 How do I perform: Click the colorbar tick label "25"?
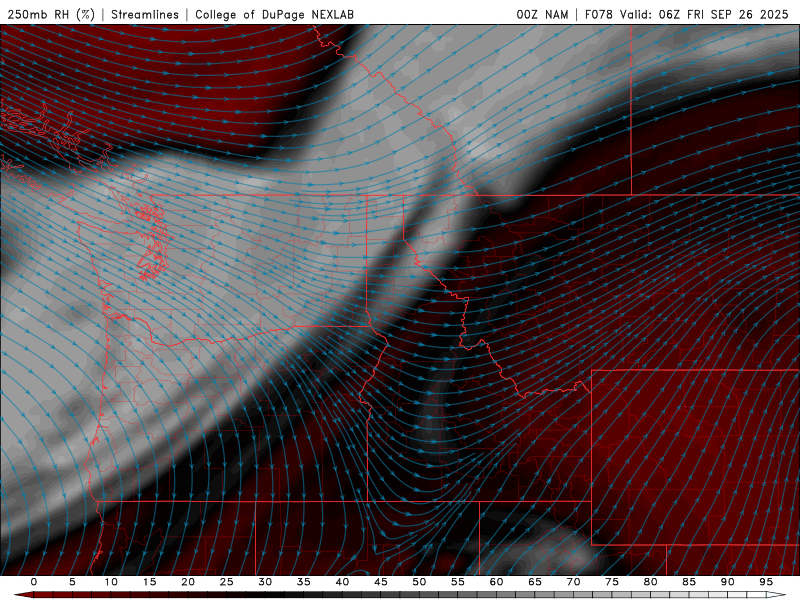(x=227, y=582)
